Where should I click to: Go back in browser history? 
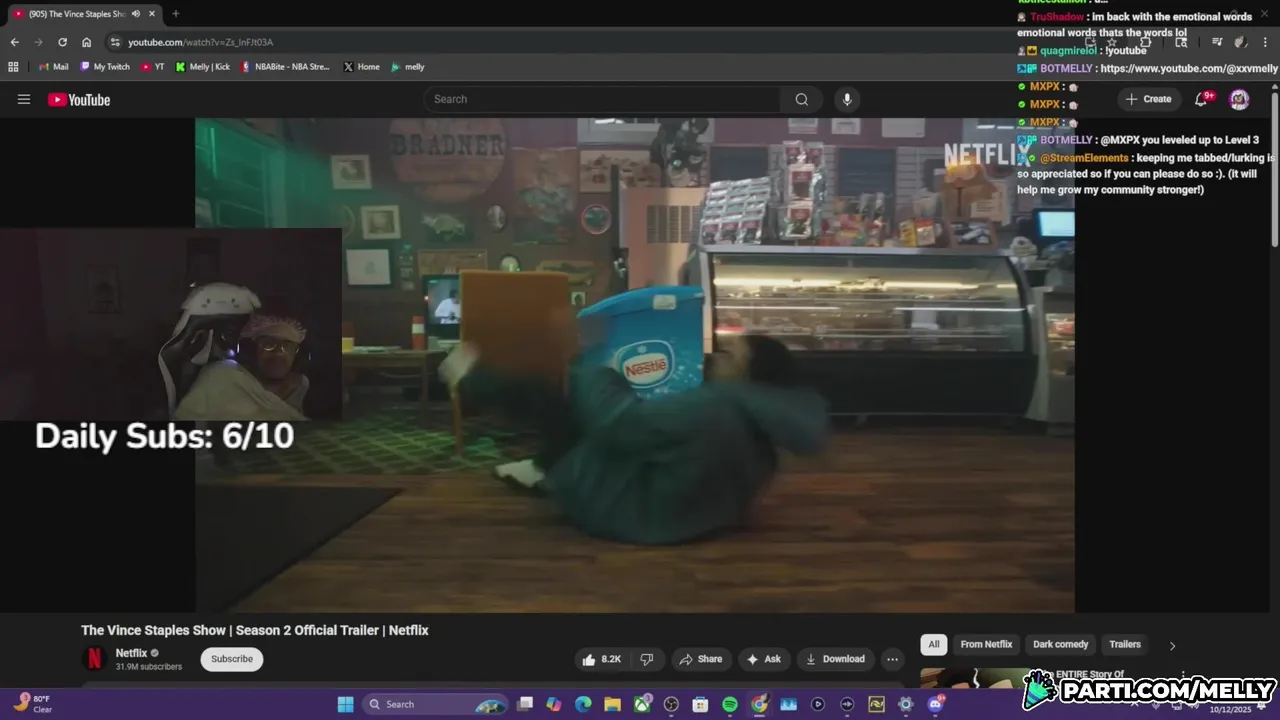[14, 42]
